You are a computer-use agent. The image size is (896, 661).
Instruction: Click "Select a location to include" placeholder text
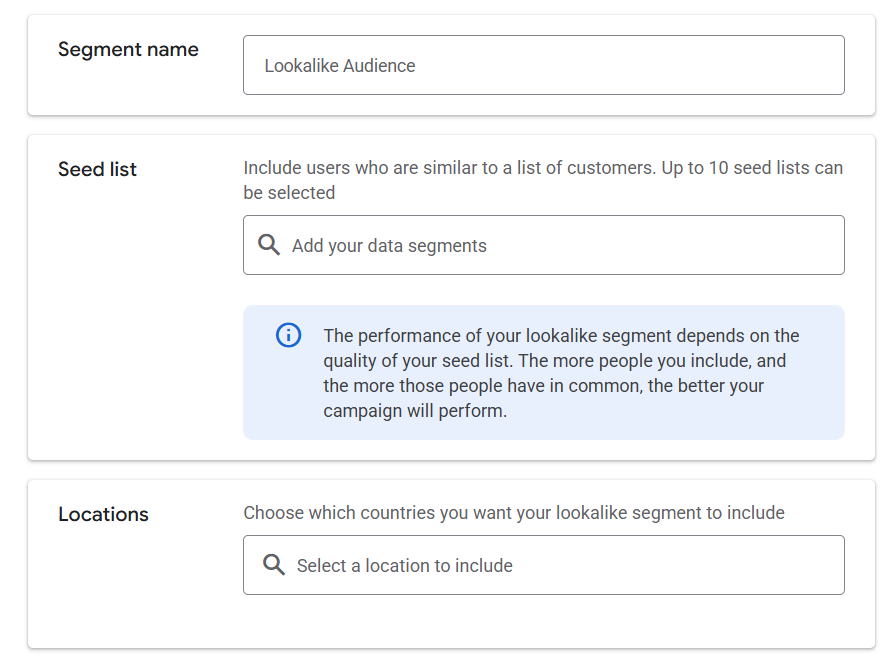pyautogui.click(x=404, y=566)
